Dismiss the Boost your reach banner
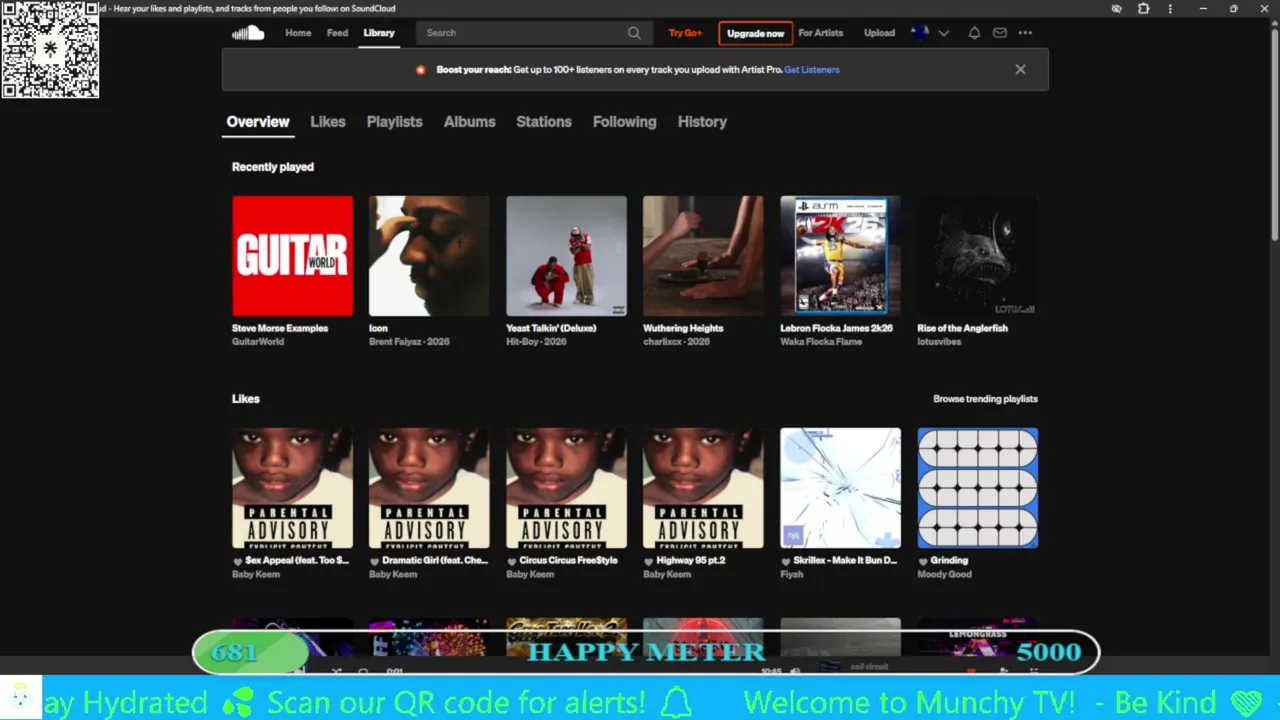This screenshot has width=1280, height=720. 1020,70
